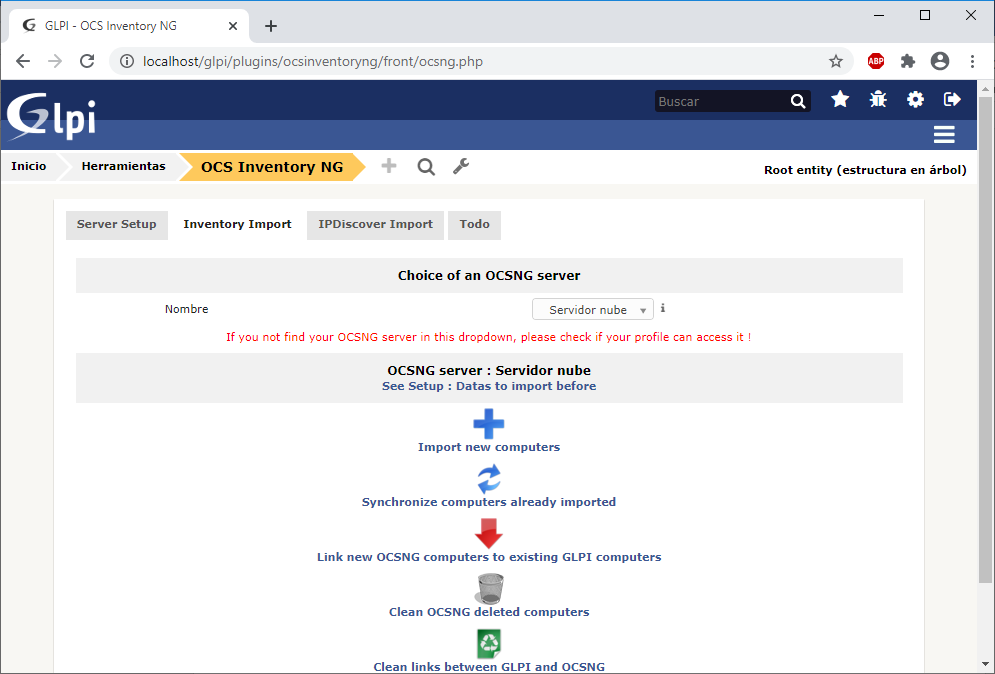Click Root entity (estructura en árbol)
The width and height of the screenshot is (995, 674).
[865, 170]
